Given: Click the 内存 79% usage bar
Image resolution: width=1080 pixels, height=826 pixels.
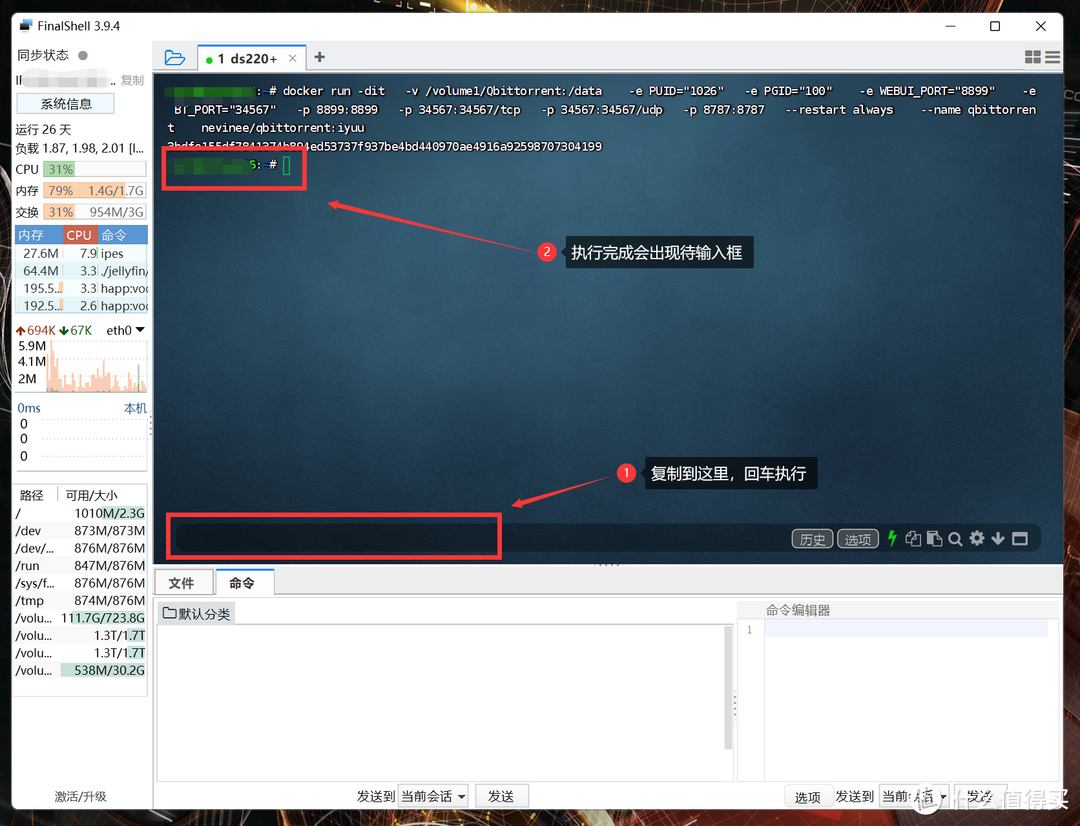Looking at the screenshot, I should tap(94, 191).
